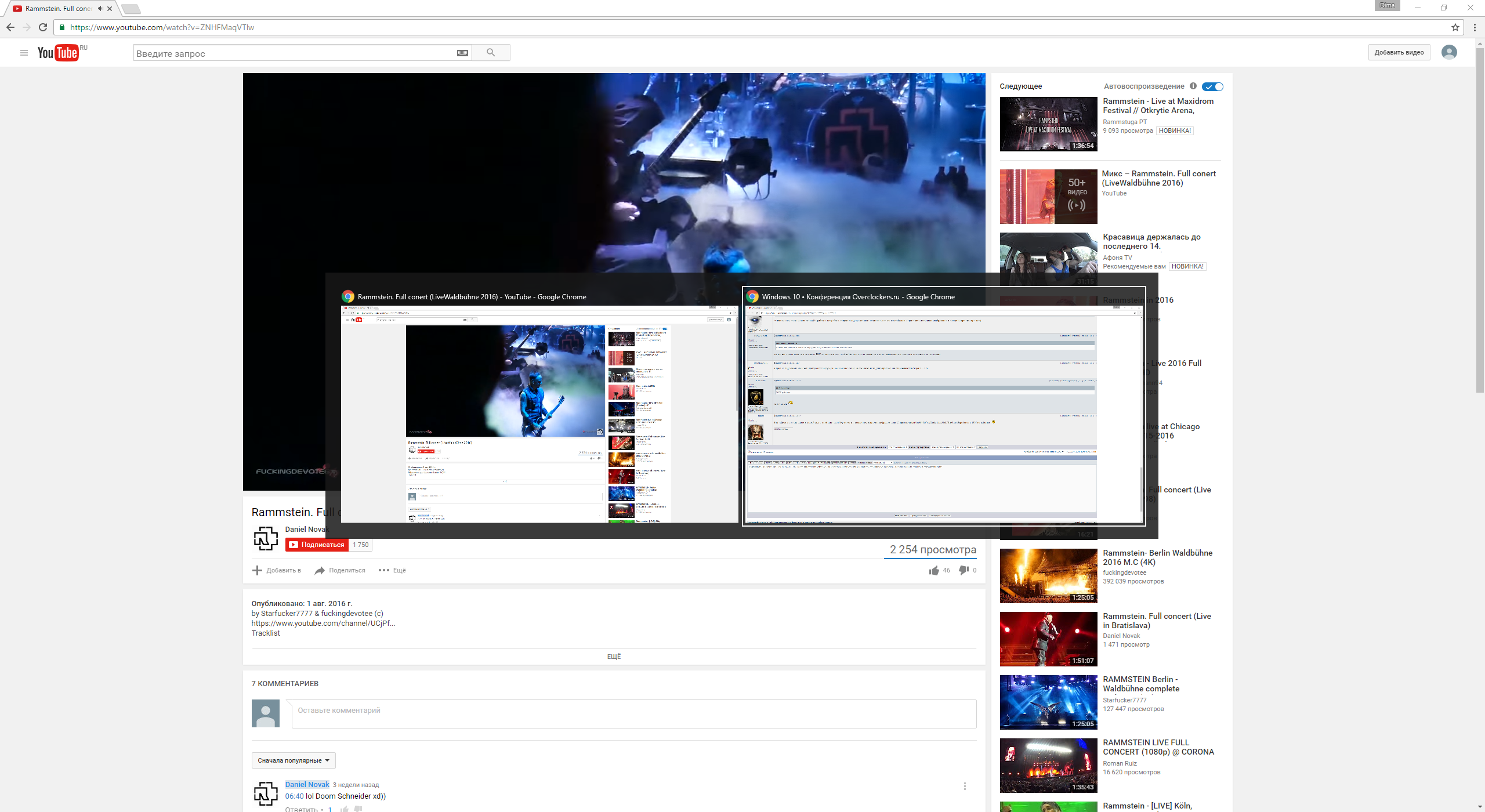The image size is (1485, 812).
Task: Open comment options three-dot menu
Action: 965,786
